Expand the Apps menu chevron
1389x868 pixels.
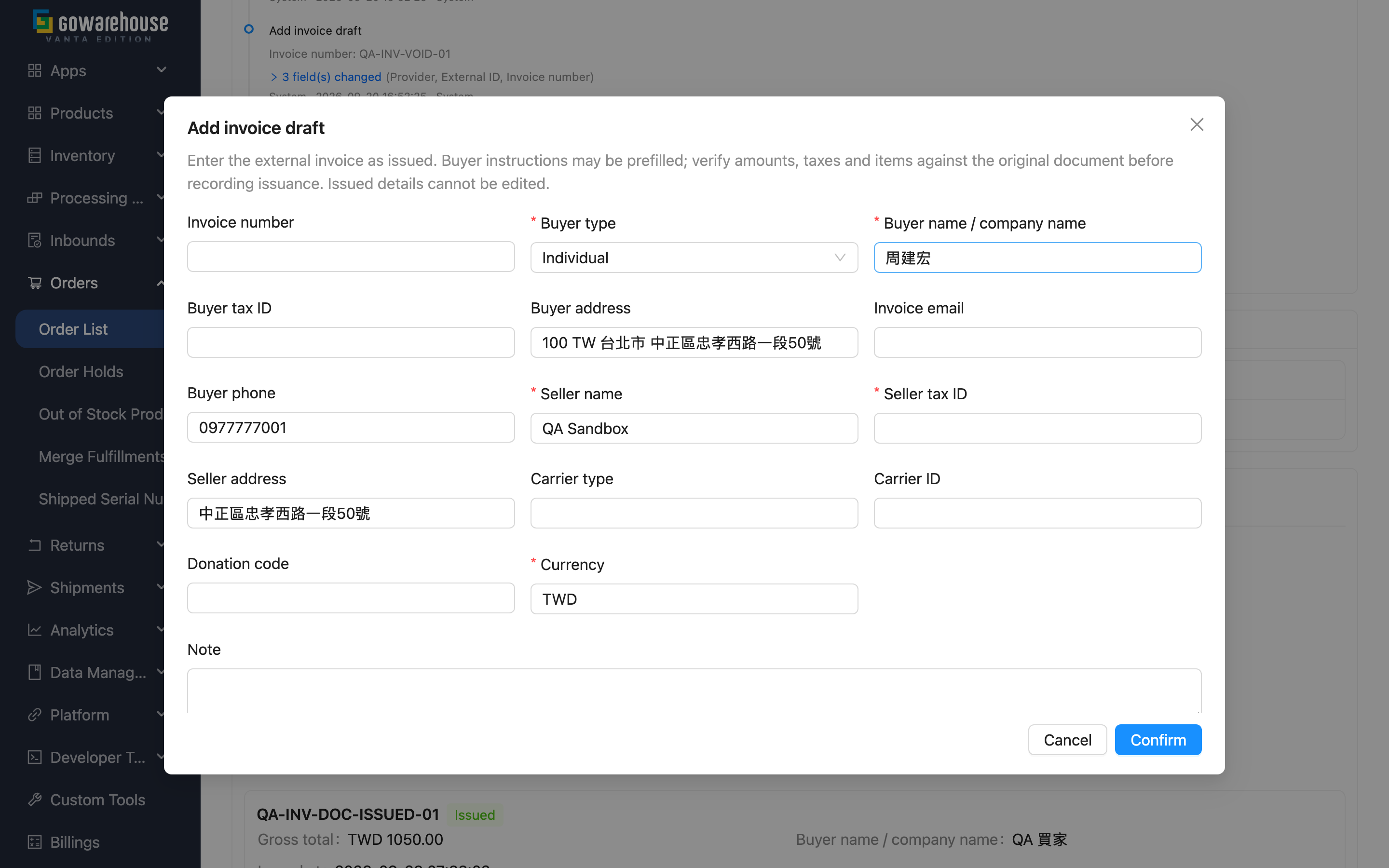(x=161, y=70)
